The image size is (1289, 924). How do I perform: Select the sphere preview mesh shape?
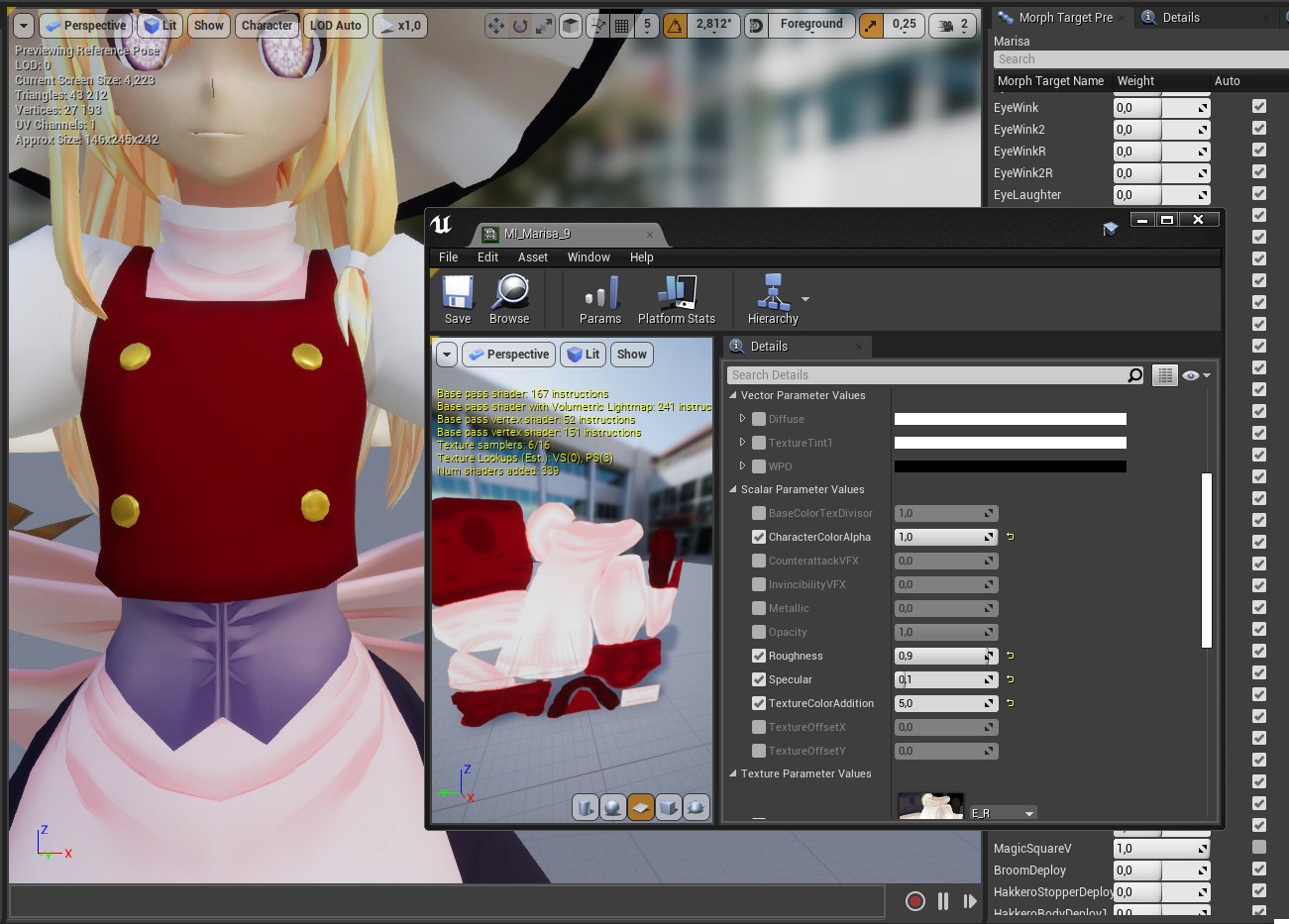tap(613, 807)
